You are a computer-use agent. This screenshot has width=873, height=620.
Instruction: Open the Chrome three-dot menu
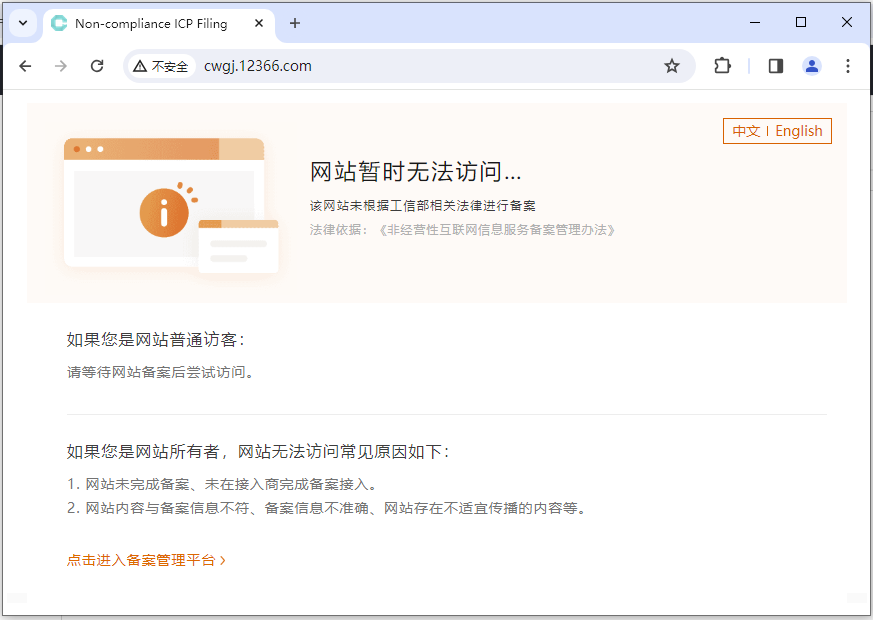[848, 66]
